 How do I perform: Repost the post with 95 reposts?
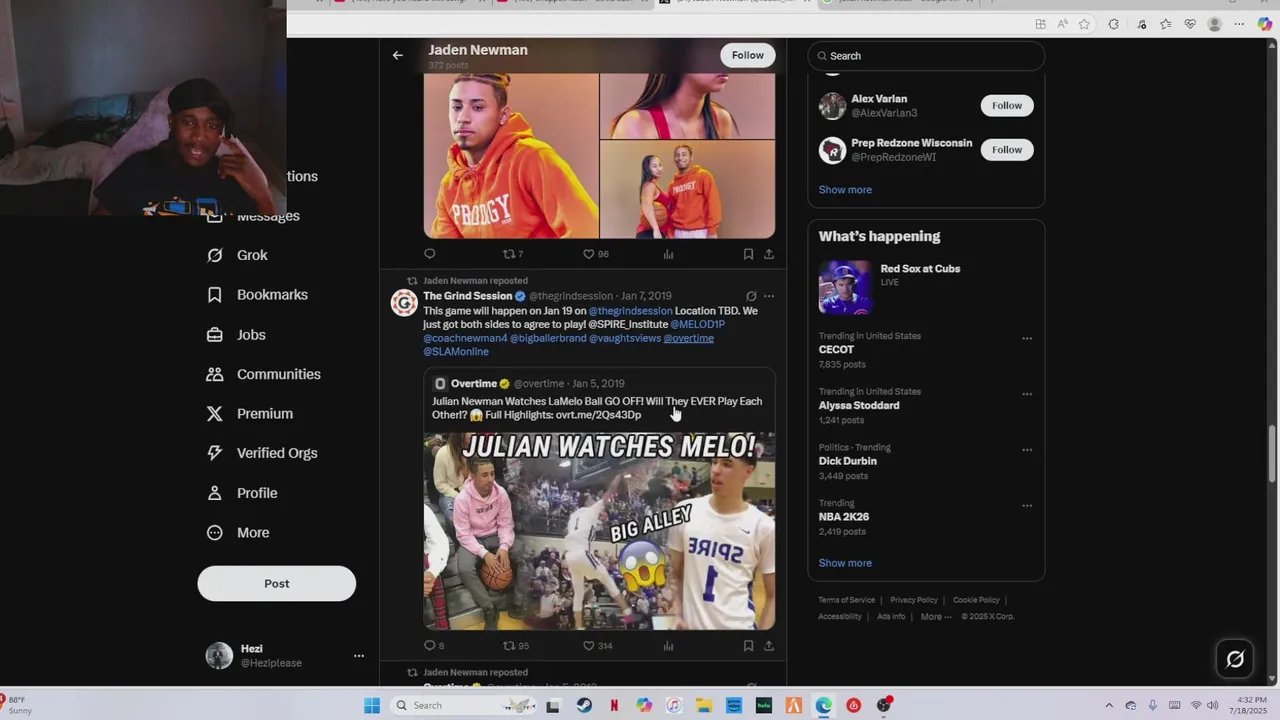516,646
